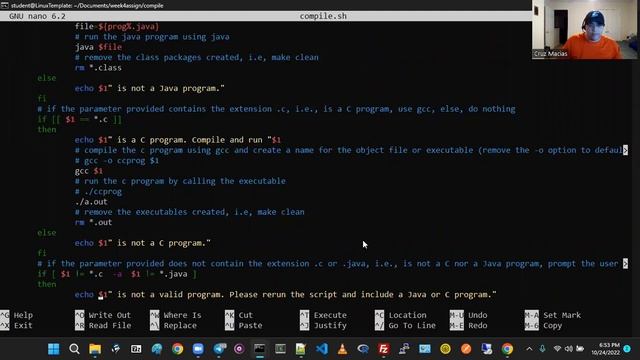Click the Copy shortcut label
This screenshot has width=640, height=360.
pyautogui.click(x=552, y=326)
